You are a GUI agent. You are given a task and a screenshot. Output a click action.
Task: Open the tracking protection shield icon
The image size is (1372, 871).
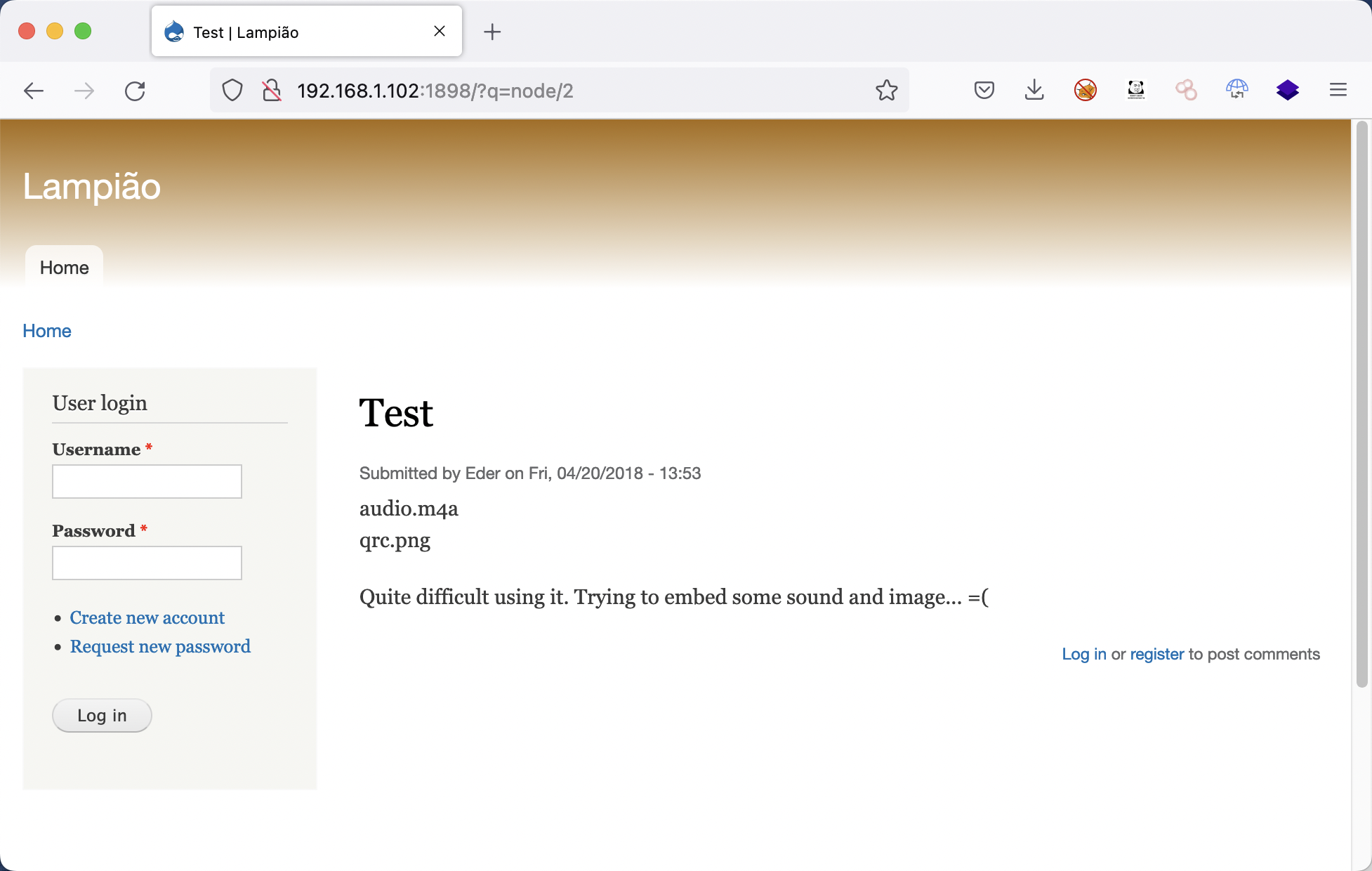[232, 91]
